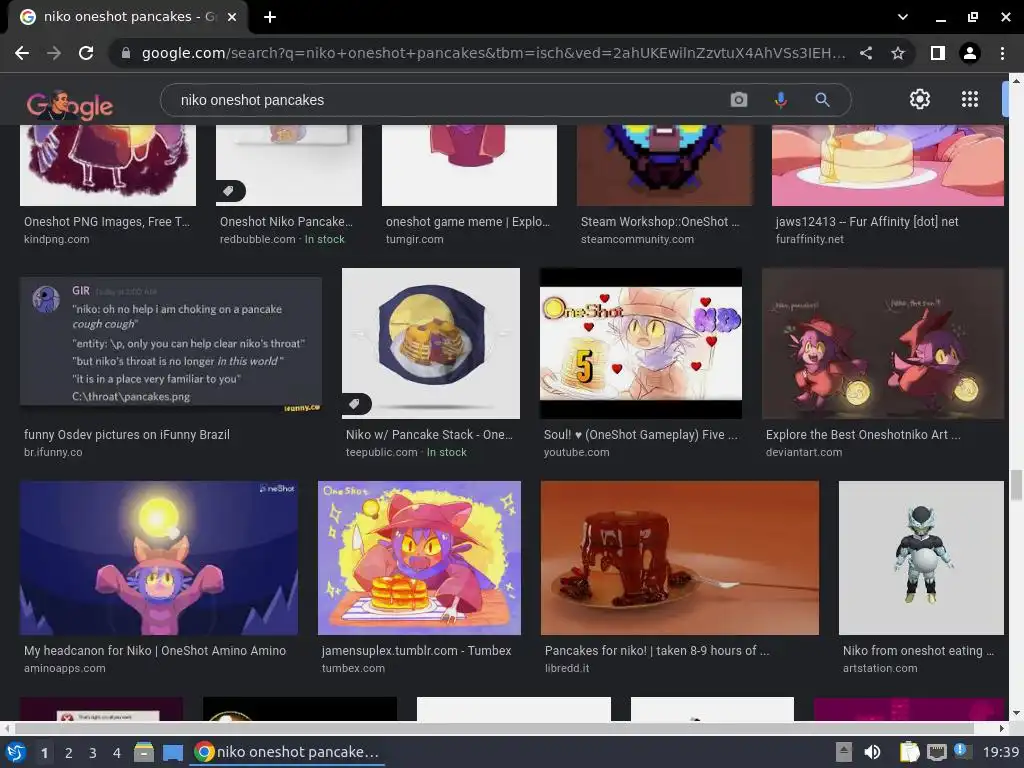The width and height of the screenshot is (1024, 768).
Task: Open Chrome three-dot menu
Action: click(x=1002, y=53)
